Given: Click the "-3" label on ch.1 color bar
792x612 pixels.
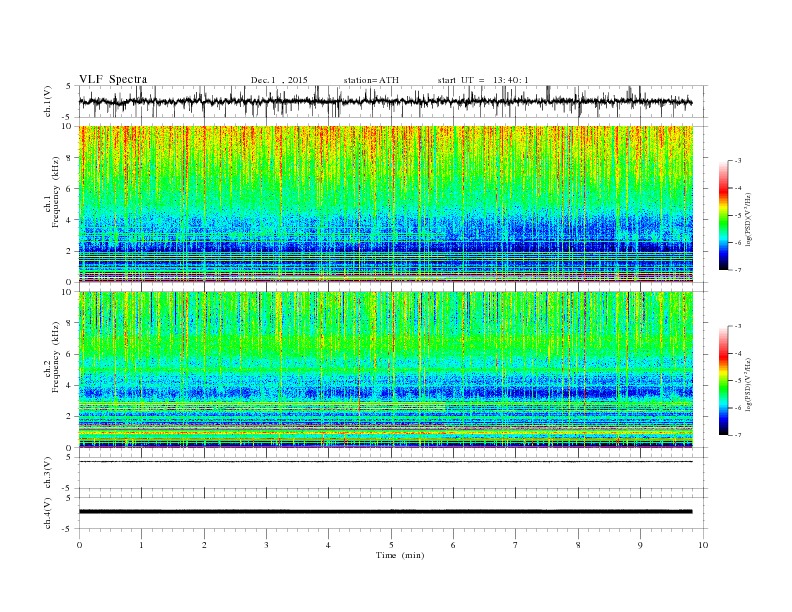Looking at the screenshot, I should tap(737, 161).
